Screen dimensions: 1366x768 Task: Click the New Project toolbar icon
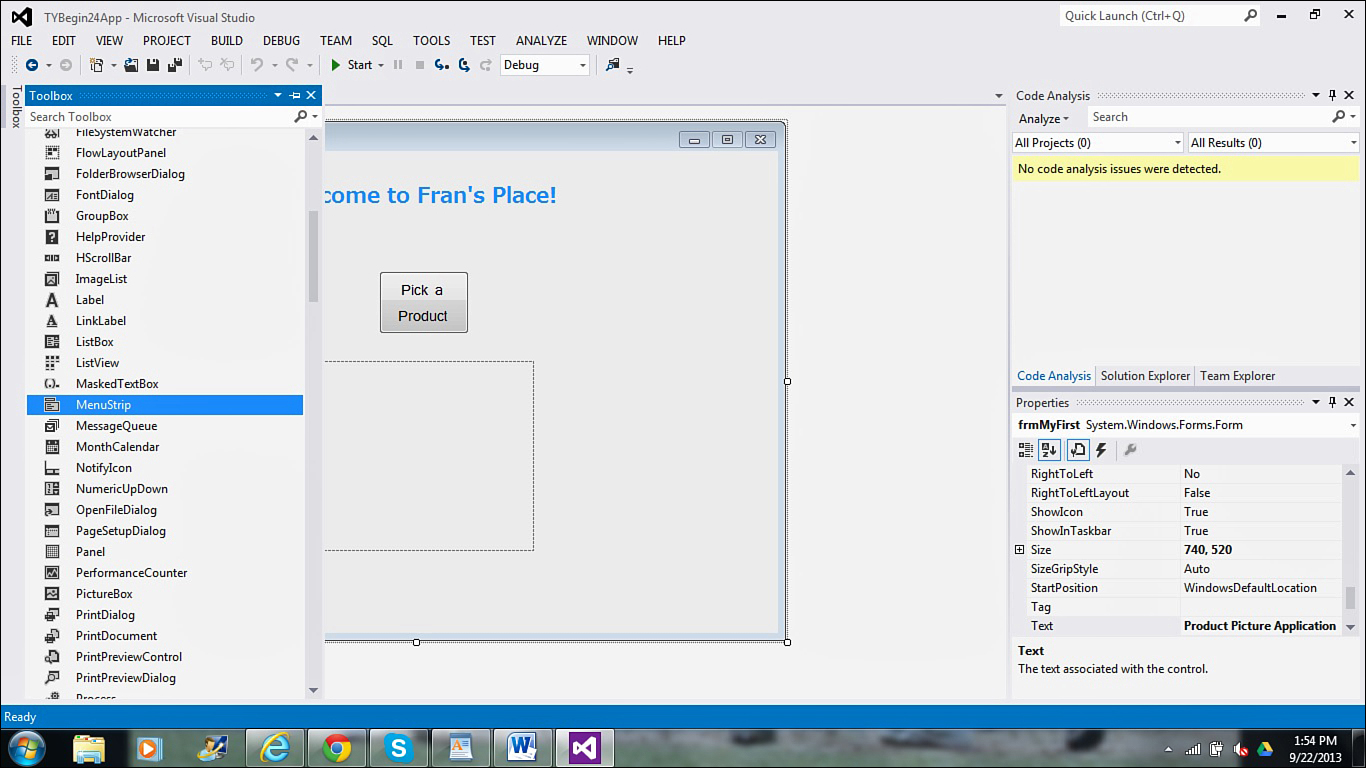97,65
